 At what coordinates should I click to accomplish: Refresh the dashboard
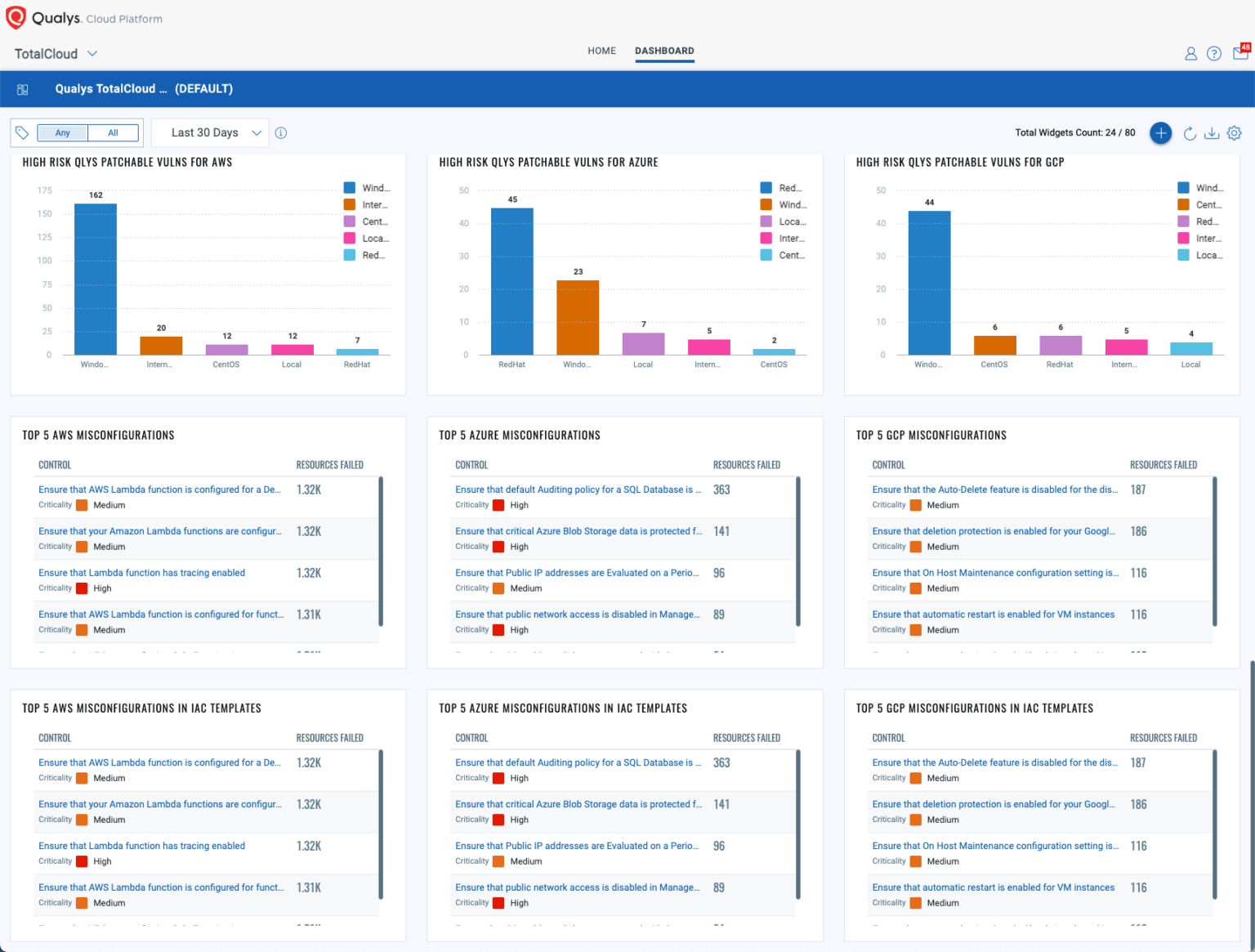click(1190, 133)
